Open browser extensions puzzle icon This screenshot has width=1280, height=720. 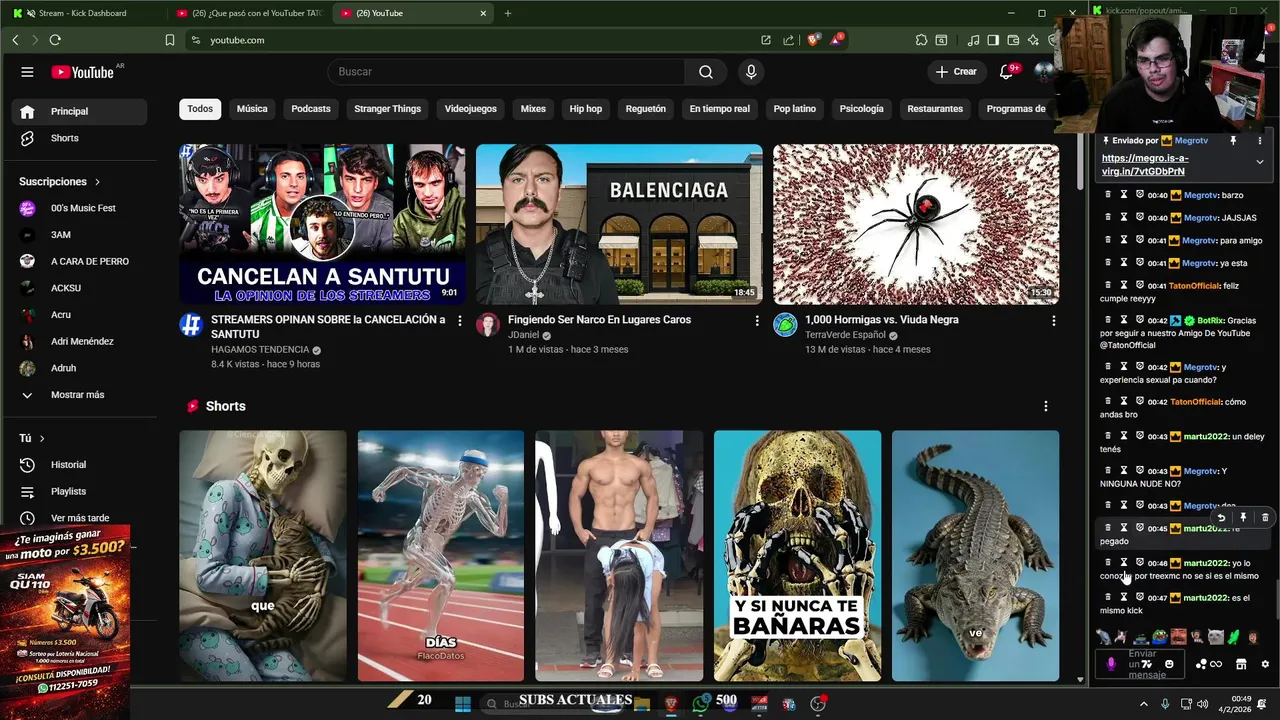click(x=921, y=40)
